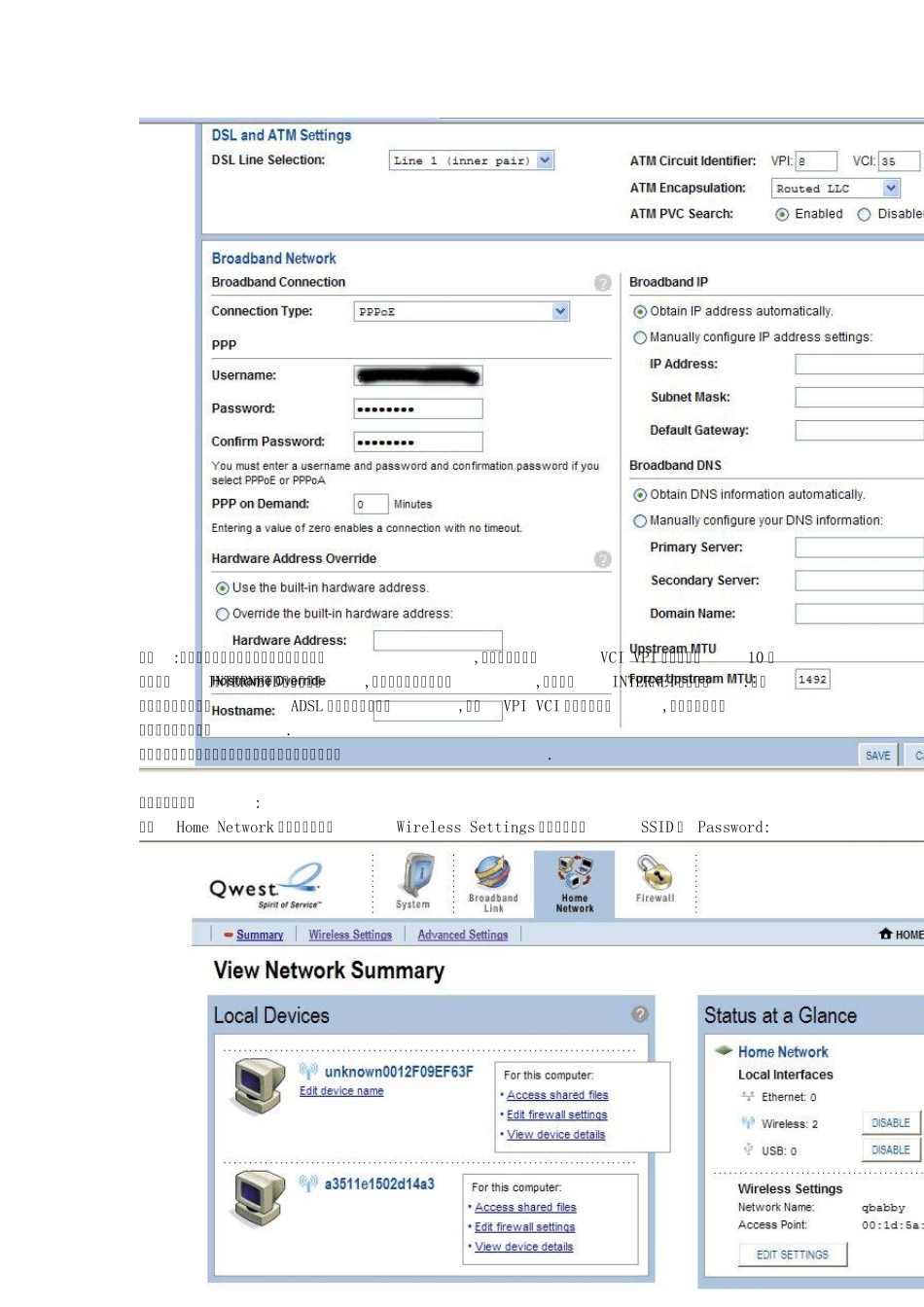Open View device details for a3511e1502d14a3
Viewport: 924px width, 1307px height.
click(524, 1247)
